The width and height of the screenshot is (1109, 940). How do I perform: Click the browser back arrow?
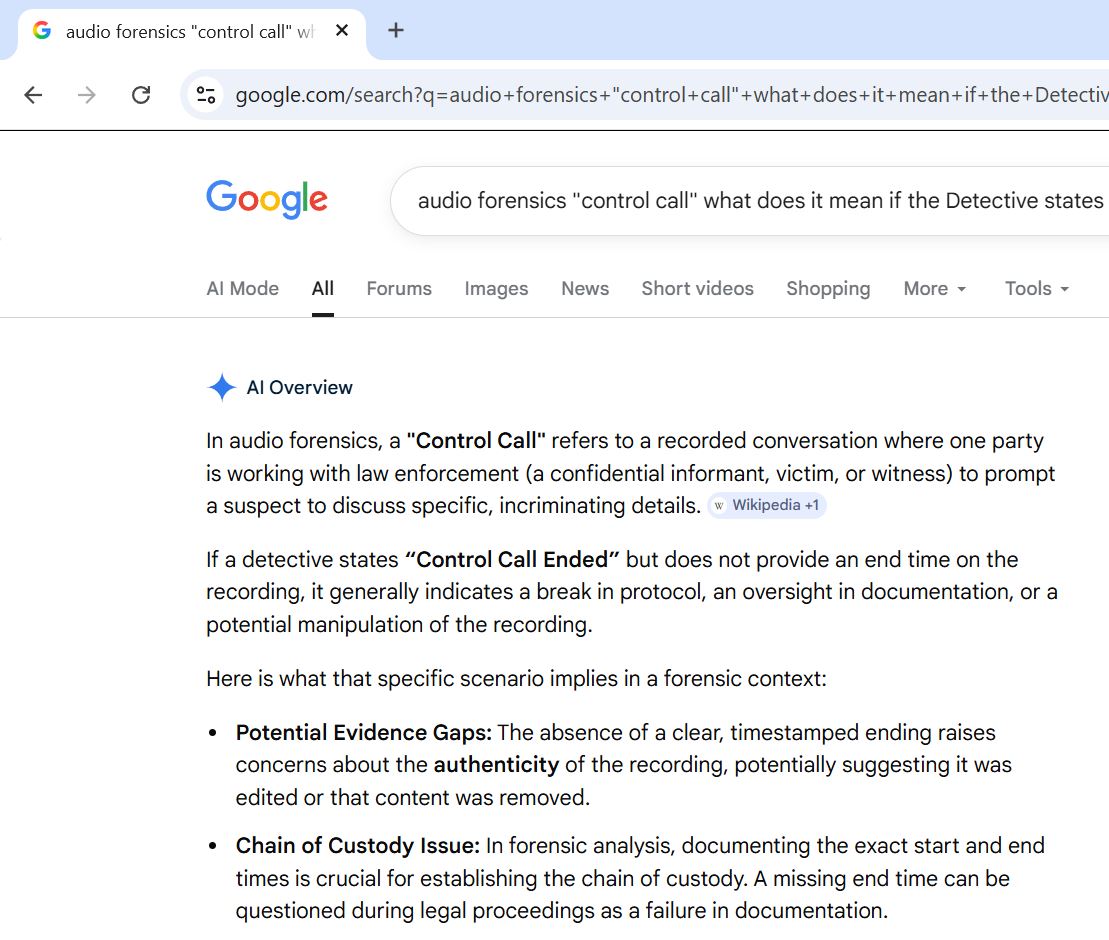(33, 95)
